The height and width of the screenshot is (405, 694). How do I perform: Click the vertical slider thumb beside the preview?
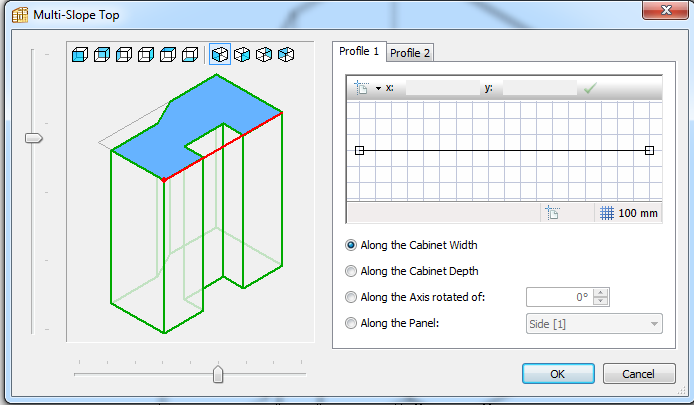point(34,139)
